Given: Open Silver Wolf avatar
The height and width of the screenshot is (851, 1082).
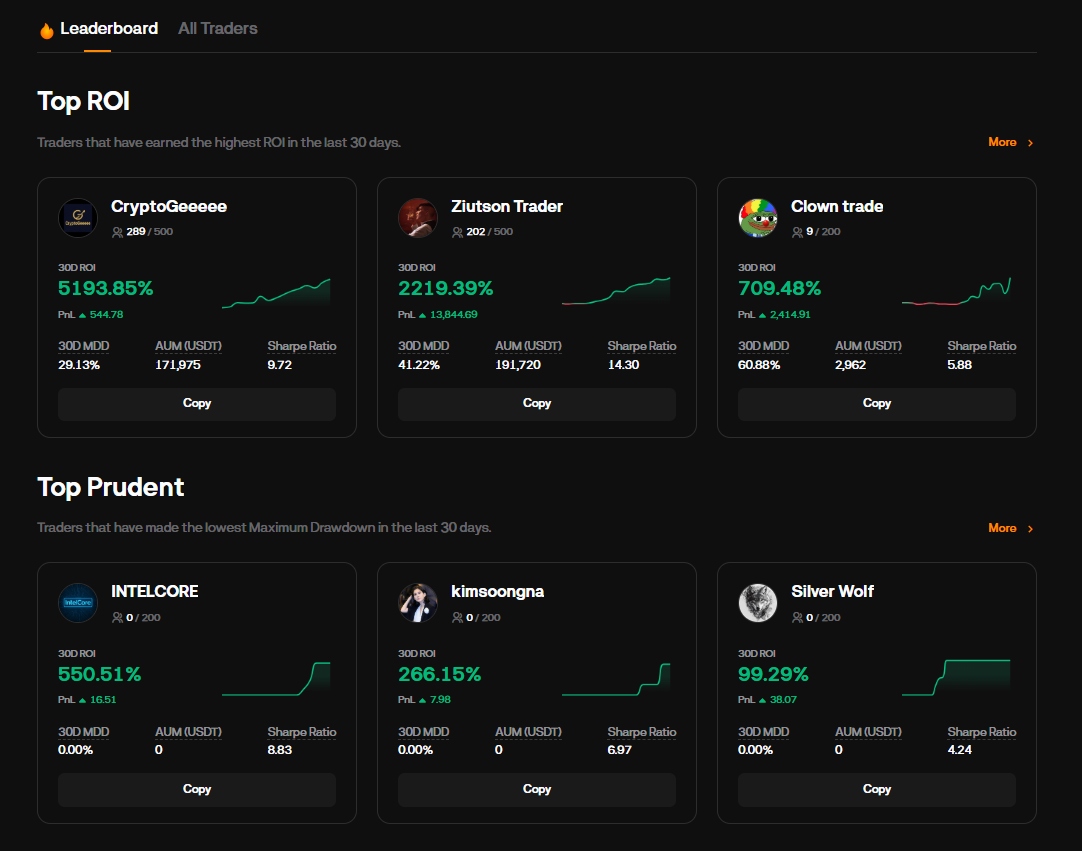Looking at the screenshot, I should [x=758, y=603].
